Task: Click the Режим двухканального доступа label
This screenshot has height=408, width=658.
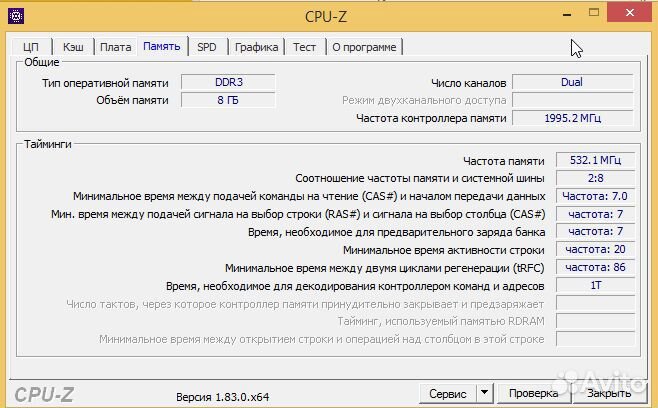Action: coord(424,101)
